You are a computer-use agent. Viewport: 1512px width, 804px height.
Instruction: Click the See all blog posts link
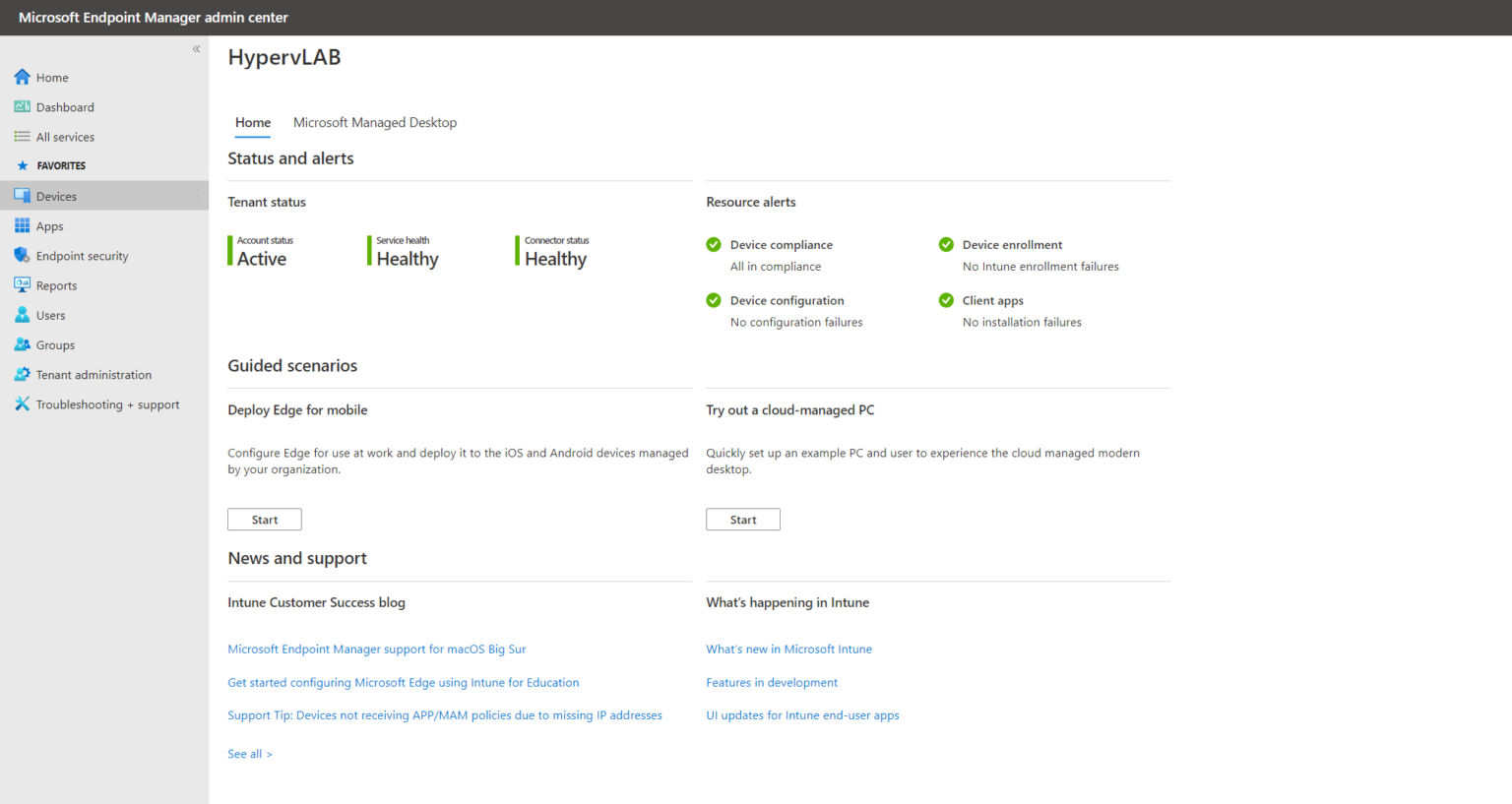(249, 754)
